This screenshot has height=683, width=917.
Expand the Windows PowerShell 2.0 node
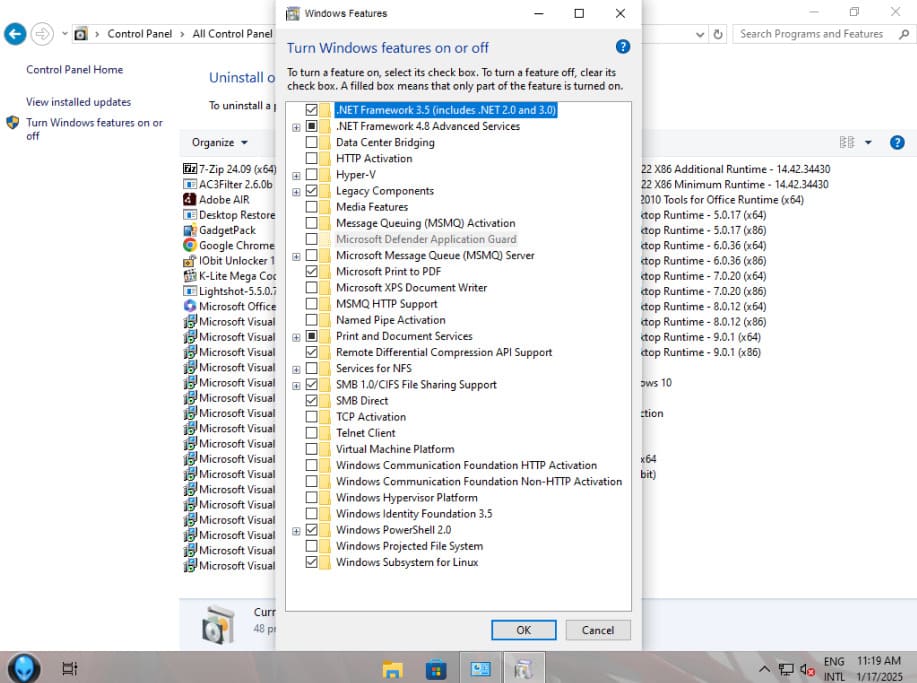(x=297, y=531)
